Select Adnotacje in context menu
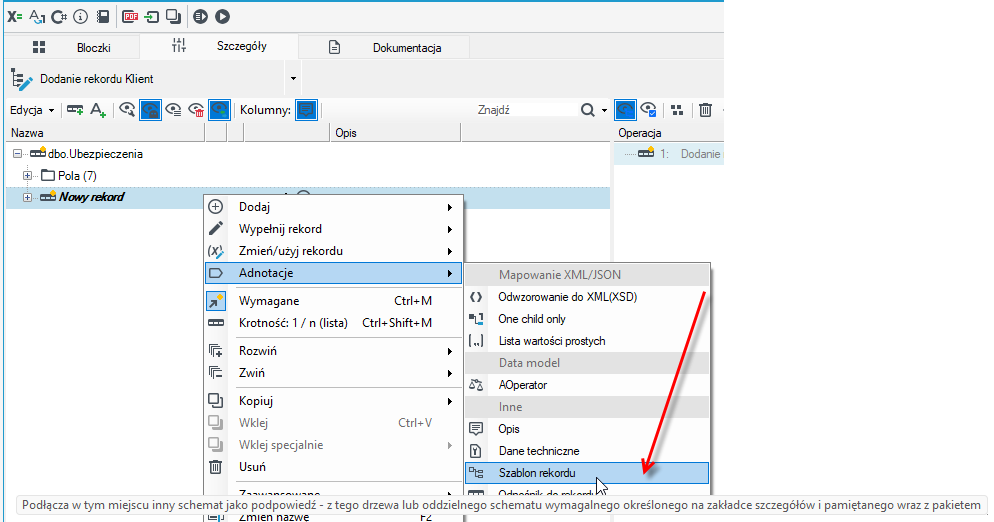 click(334, 273)
